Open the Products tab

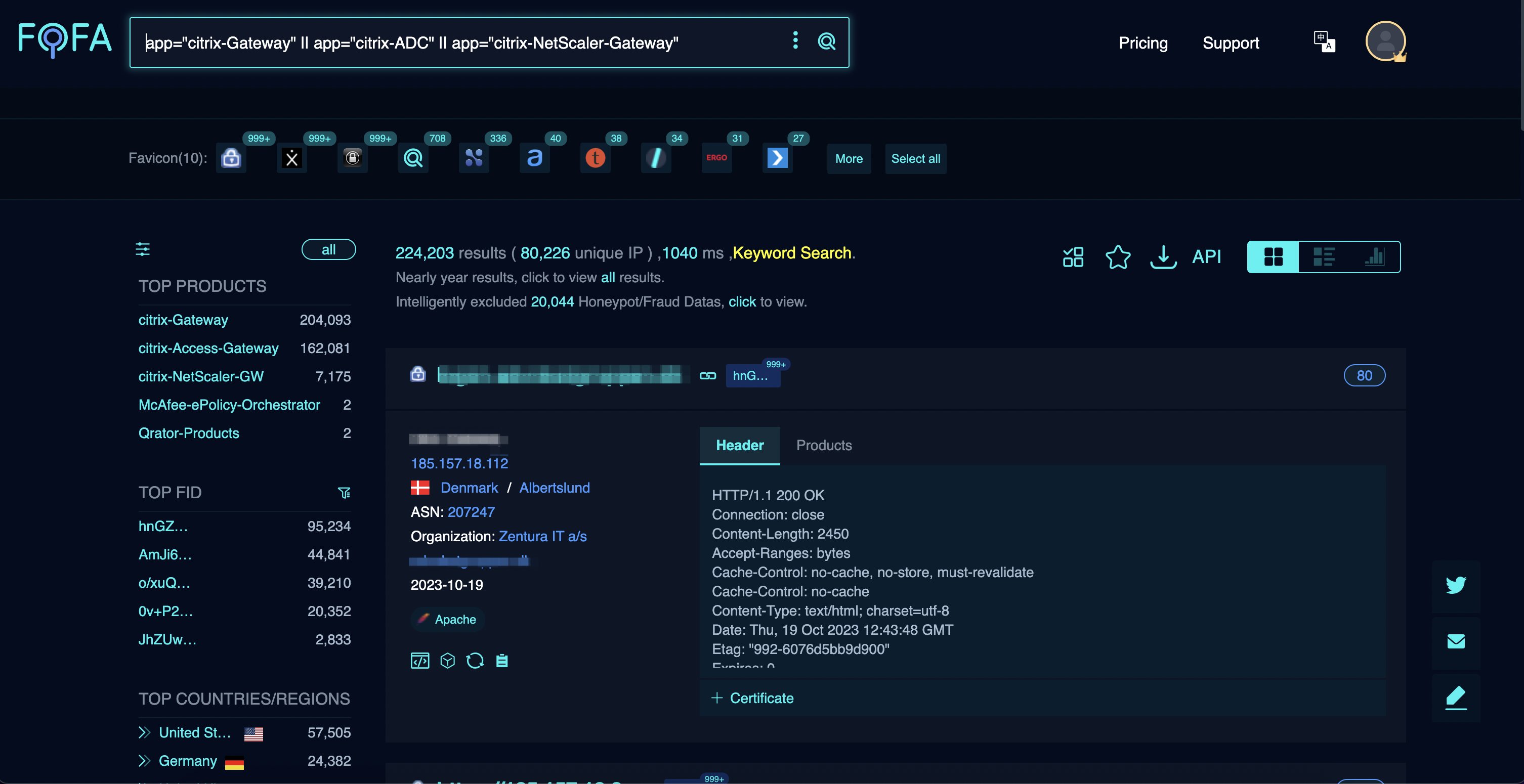coord(824,445)
